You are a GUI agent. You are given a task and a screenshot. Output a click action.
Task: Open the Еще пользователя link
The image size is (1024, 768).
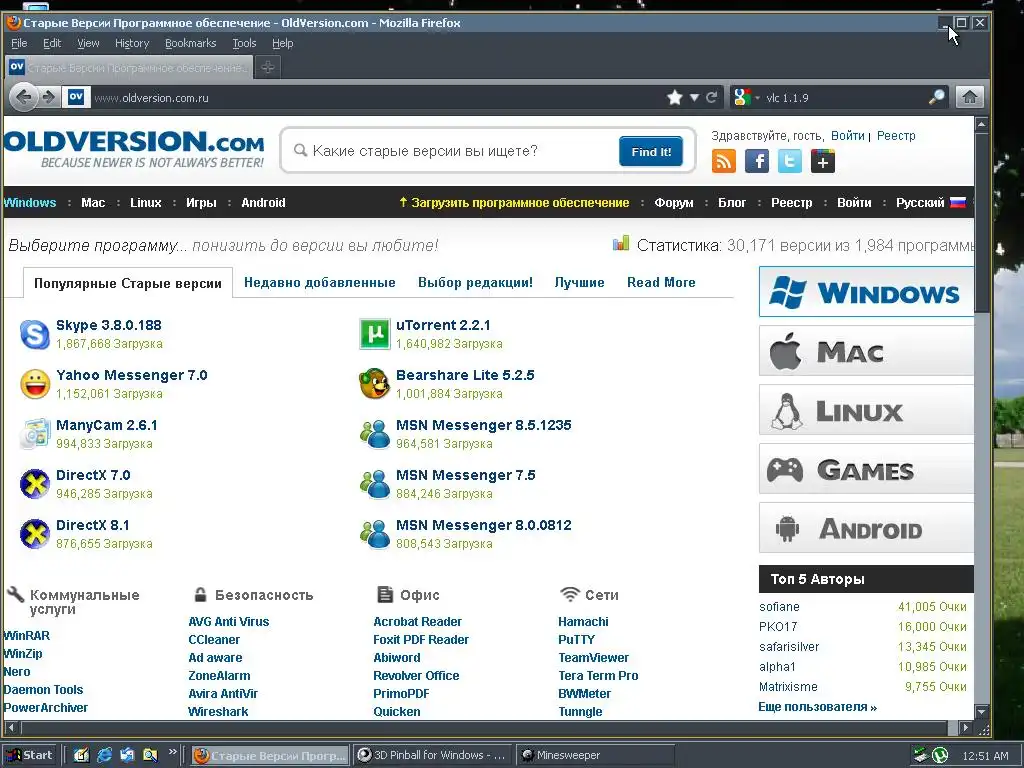point(817,707)
